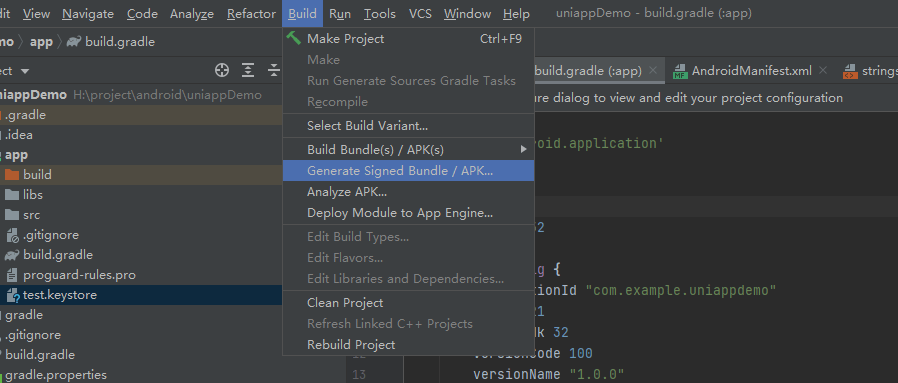Select the app module in the tree

[x=141, y=155]
